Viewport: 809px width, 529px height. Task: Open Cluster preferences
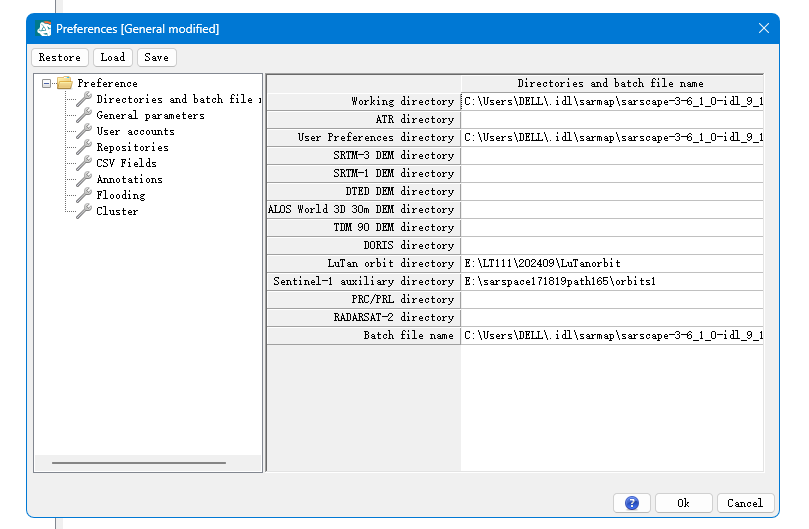click(117, 211)
